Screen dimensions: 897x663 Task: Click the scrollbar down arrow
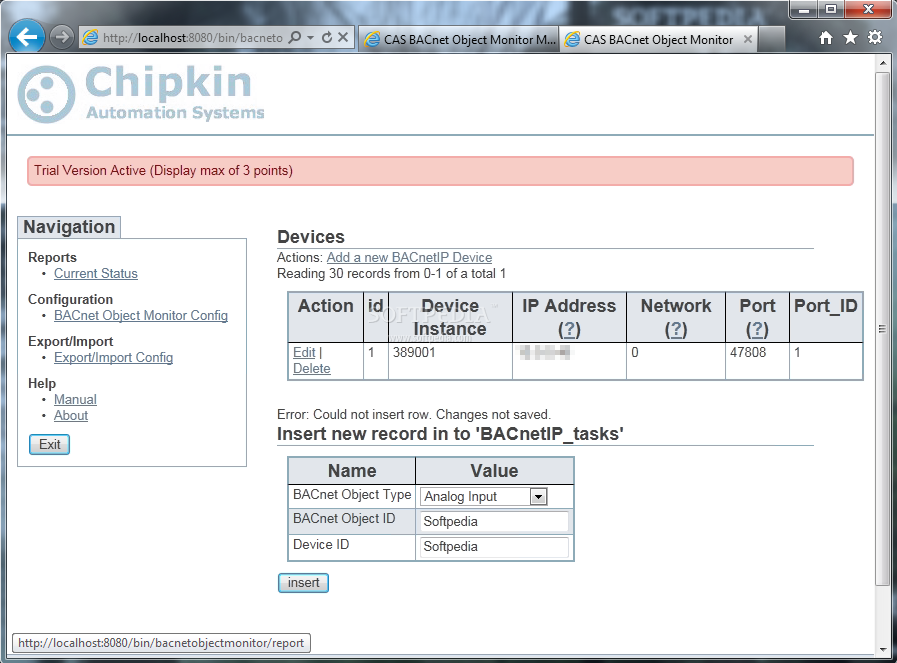click(883, 650)
